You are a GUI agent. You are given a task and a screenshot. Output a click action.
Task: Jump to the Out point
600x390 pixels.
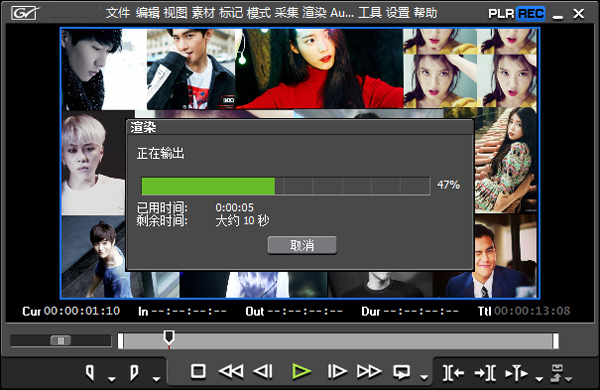(485, 373)
